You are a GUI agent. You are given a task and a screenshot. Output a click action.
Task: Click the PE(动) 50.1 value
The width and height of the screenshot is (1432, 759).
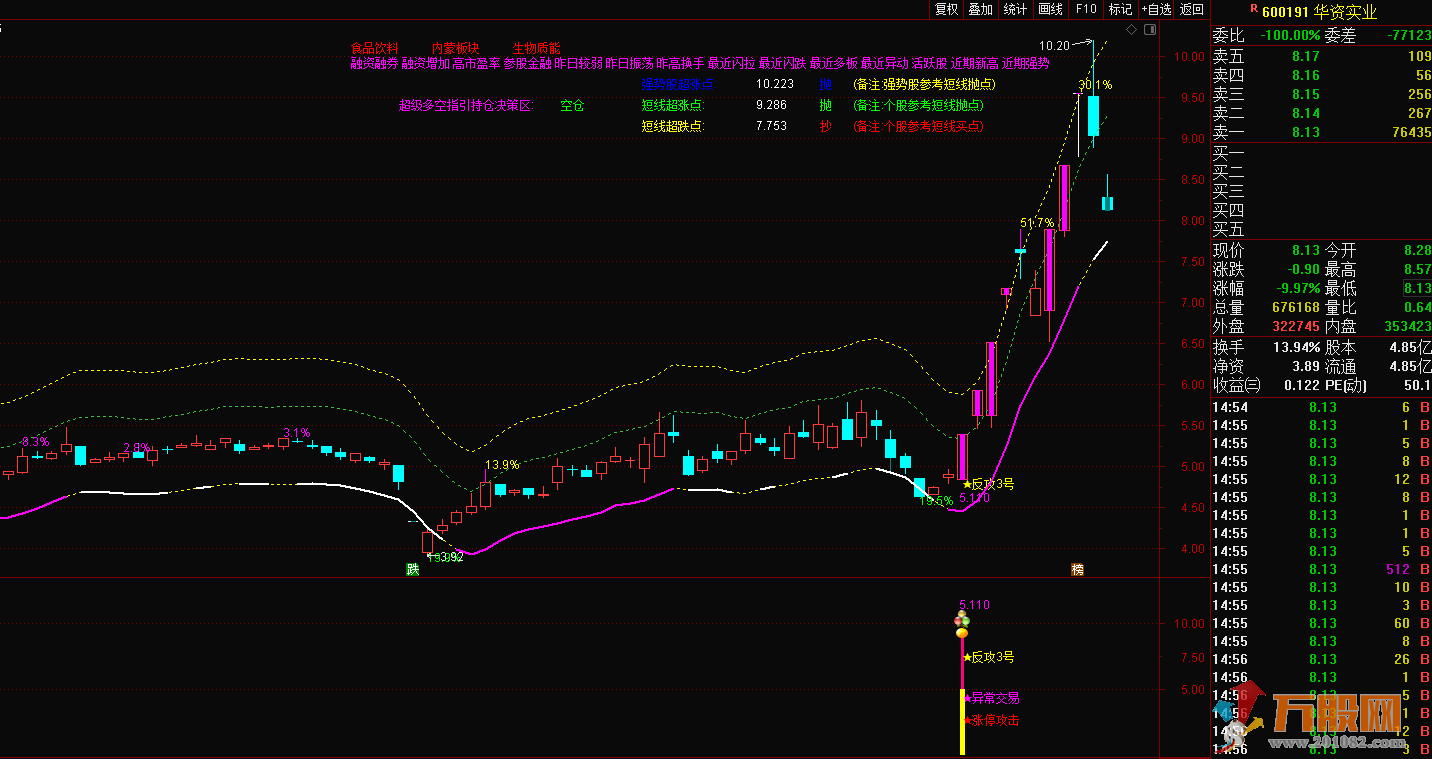pyautogui.click(x=1416, y=386)
